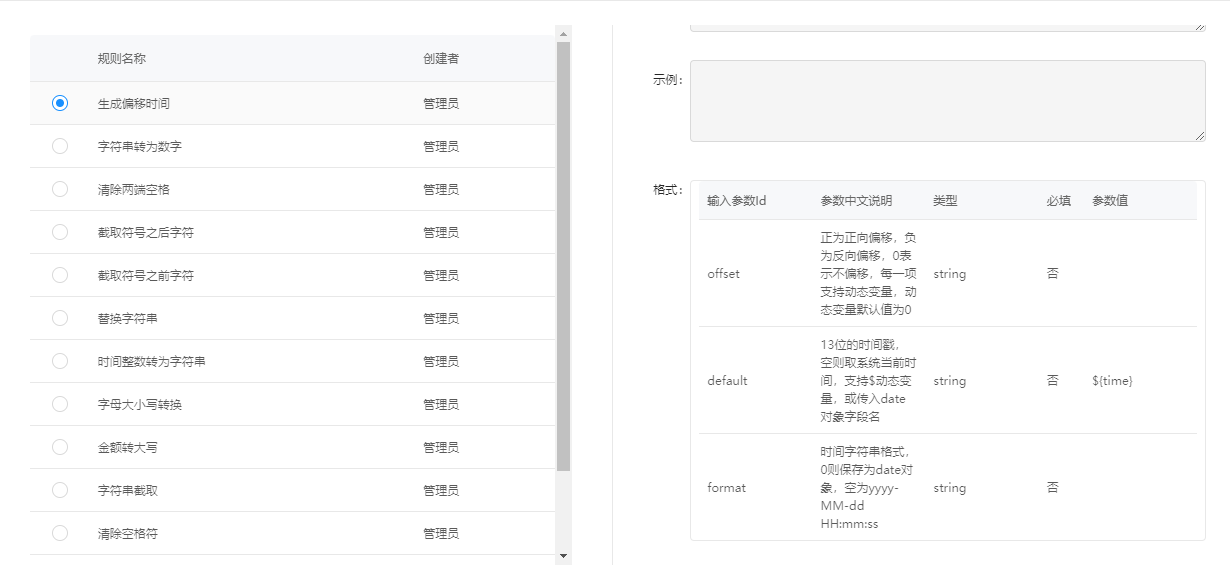This screenshot has height=577, width=1230.
Task: Pick the 截取符号之前字符 radio option
Action: click(x=60, y=275)
